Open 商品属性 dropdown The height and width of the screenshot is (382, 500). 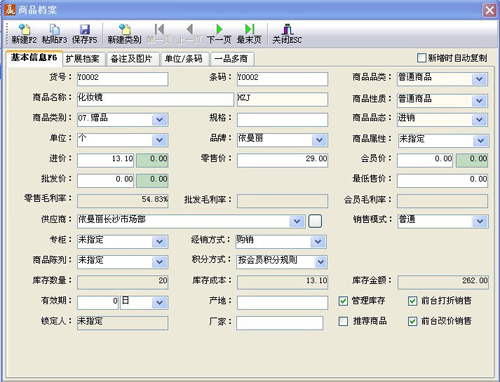point(481,141)
